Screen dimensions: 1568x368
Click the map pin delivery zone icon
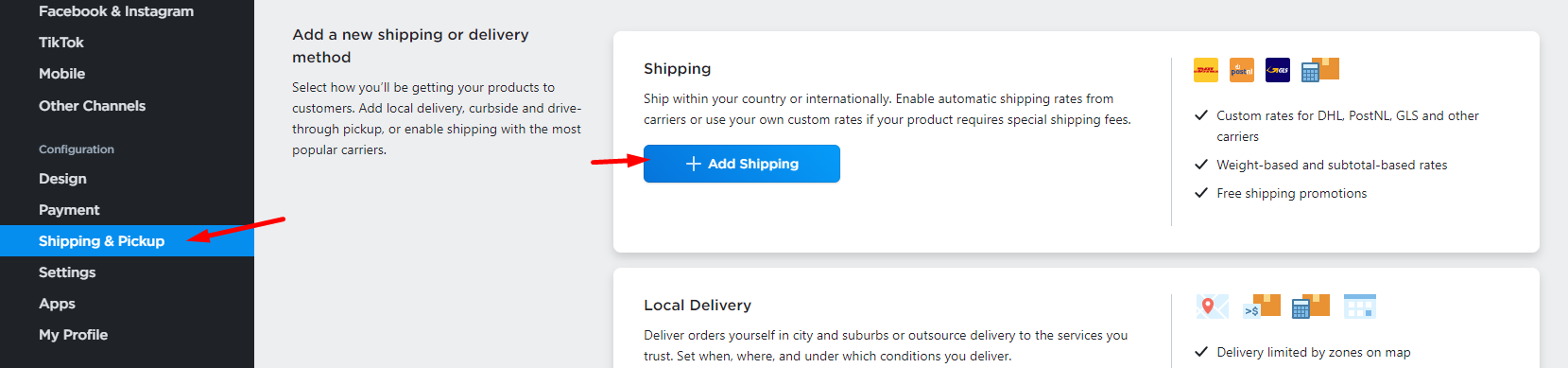coord(1212,307)
